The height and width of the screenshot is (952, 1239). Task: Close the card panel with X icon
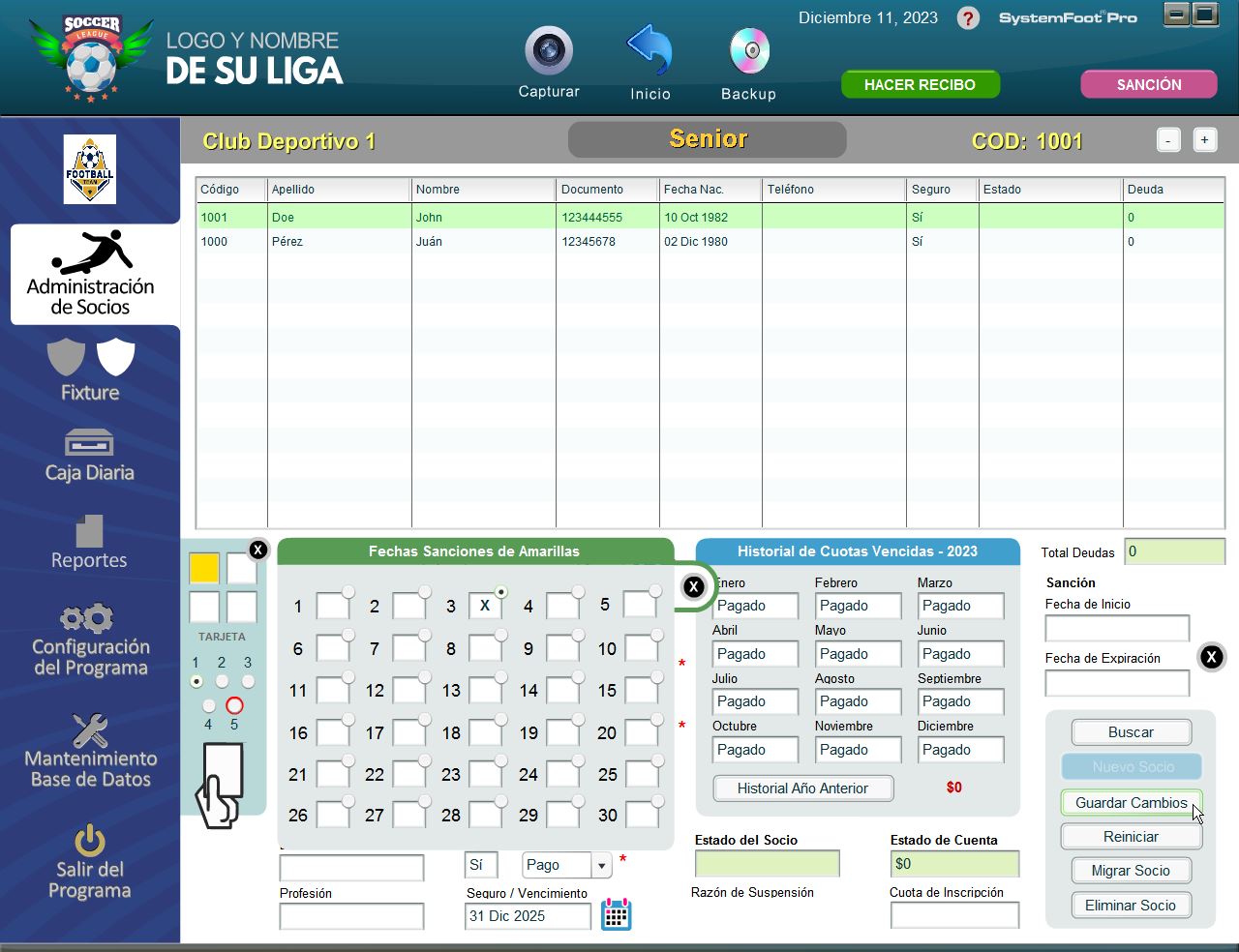(257, 550)
